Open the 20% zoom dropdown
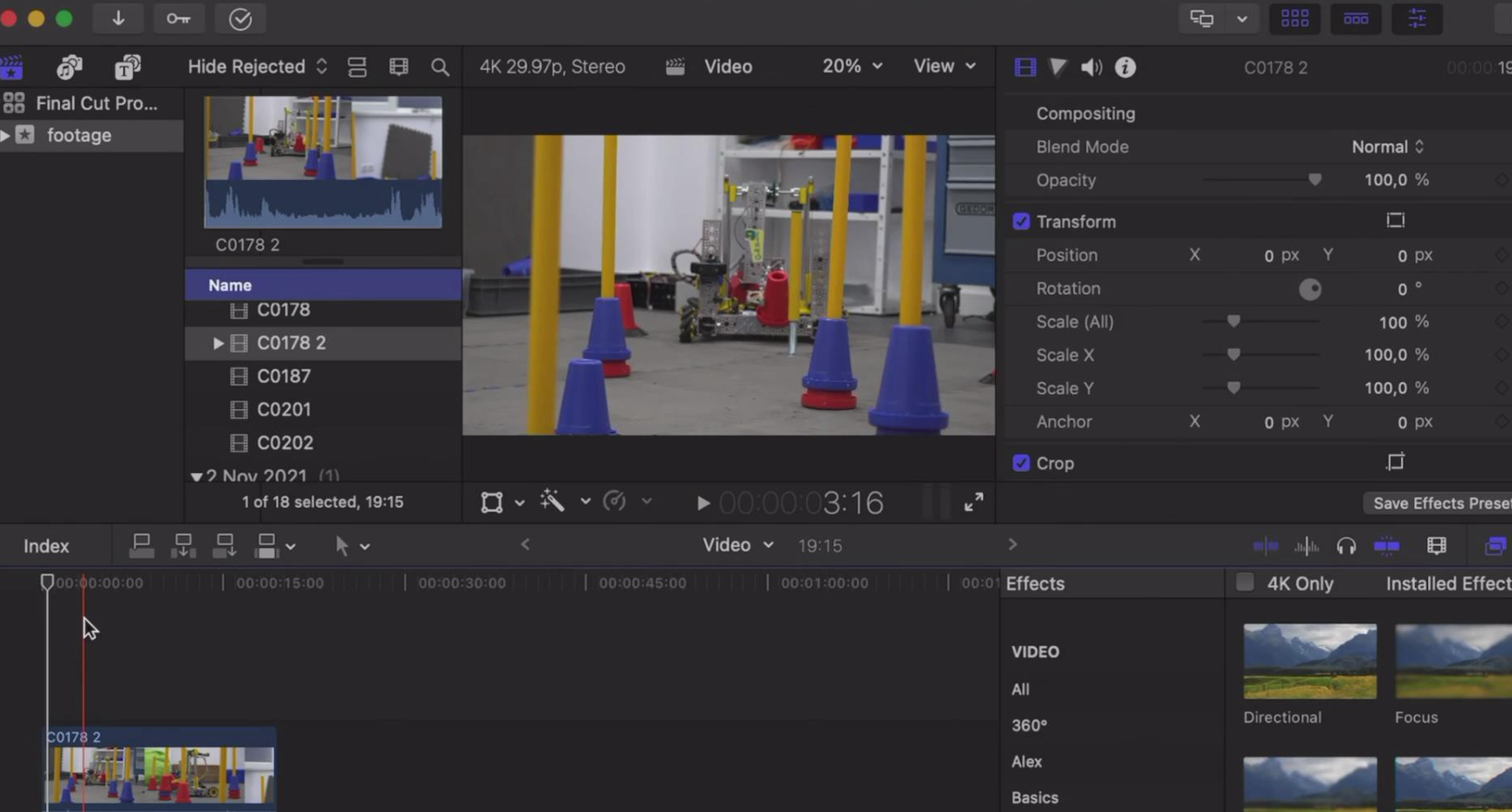Screen dimensions: 1512x812 [x=851, y=66]
